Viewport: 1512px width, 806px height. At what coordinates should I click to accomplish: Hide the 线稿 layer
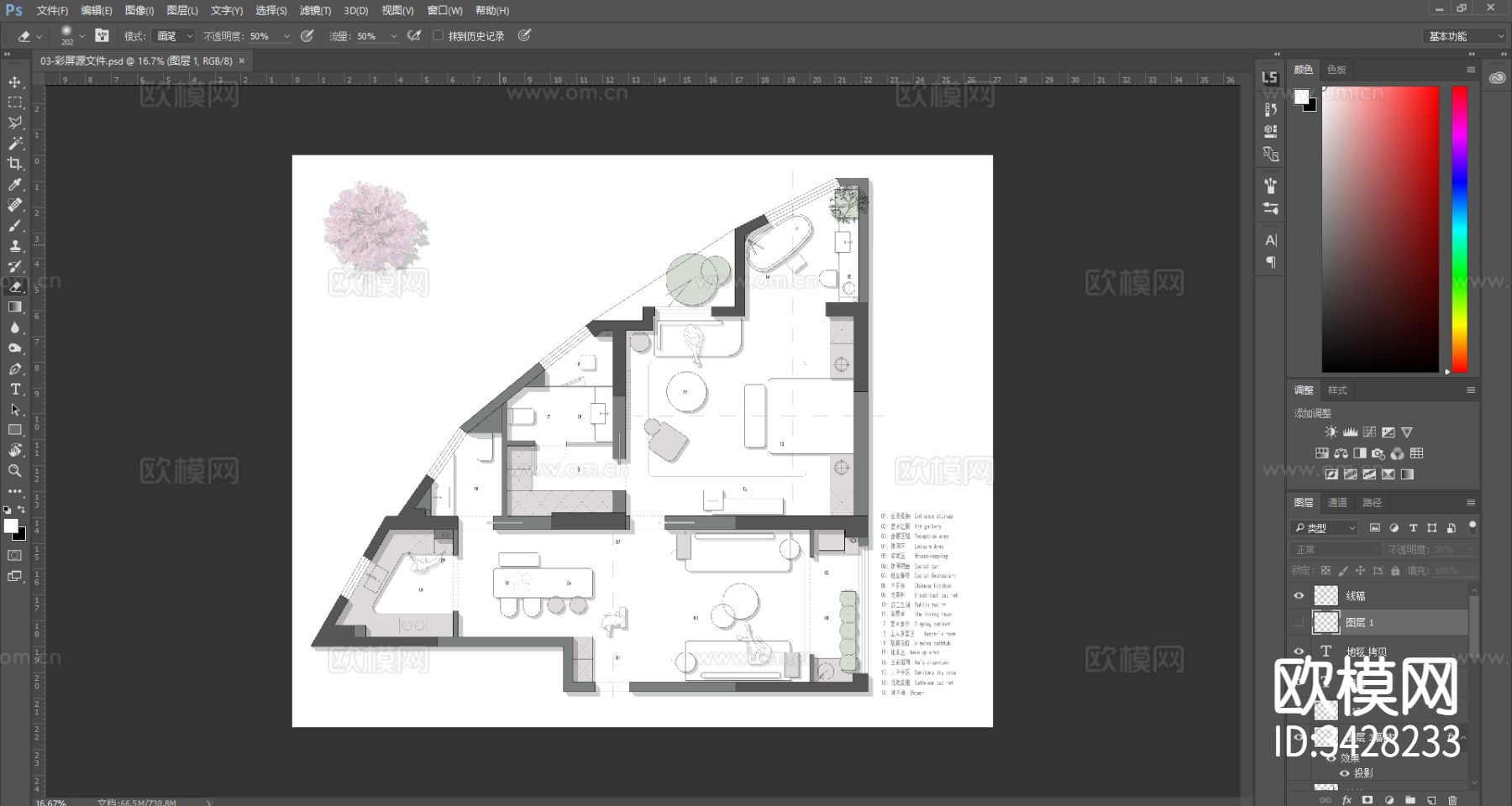(x=1299, y=595)
